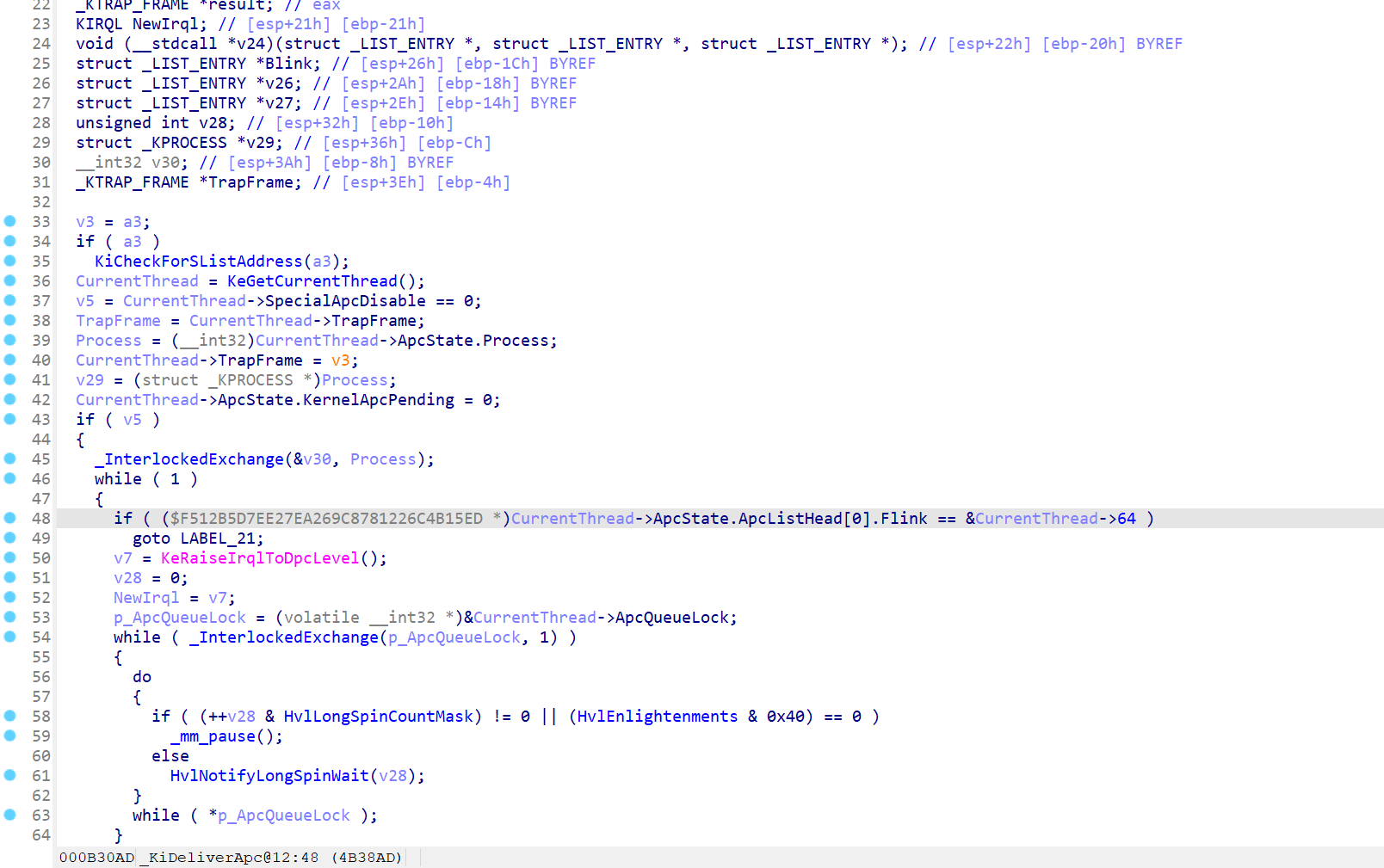This screenshot has width=1384, height=868.
Task: Click the $F512B5D7EE27EA269C8781226C4B15ED type cast
Action: 326,519
